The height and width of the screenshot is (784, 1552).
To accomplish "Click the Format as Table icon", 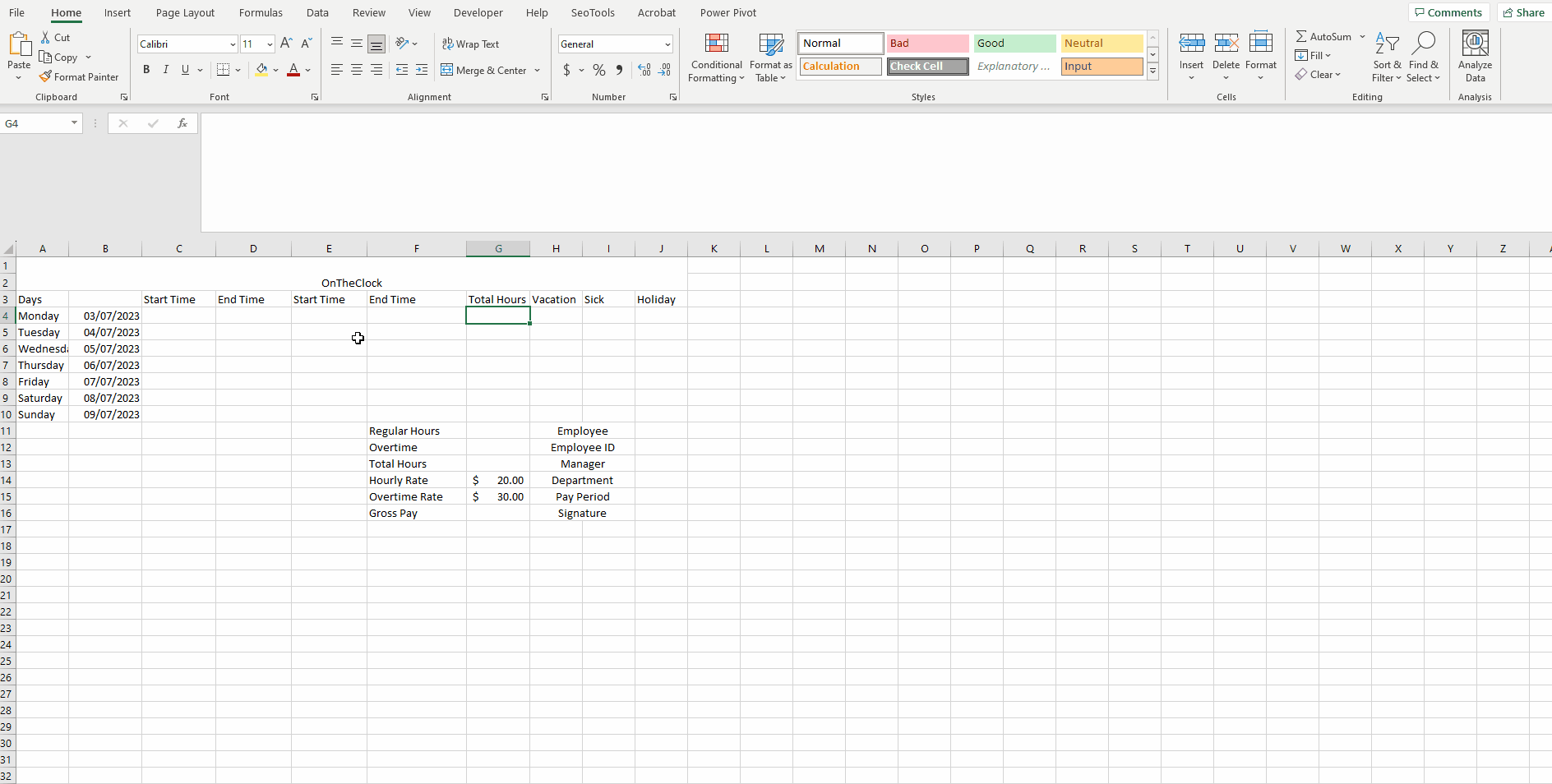I will (769, 58).
